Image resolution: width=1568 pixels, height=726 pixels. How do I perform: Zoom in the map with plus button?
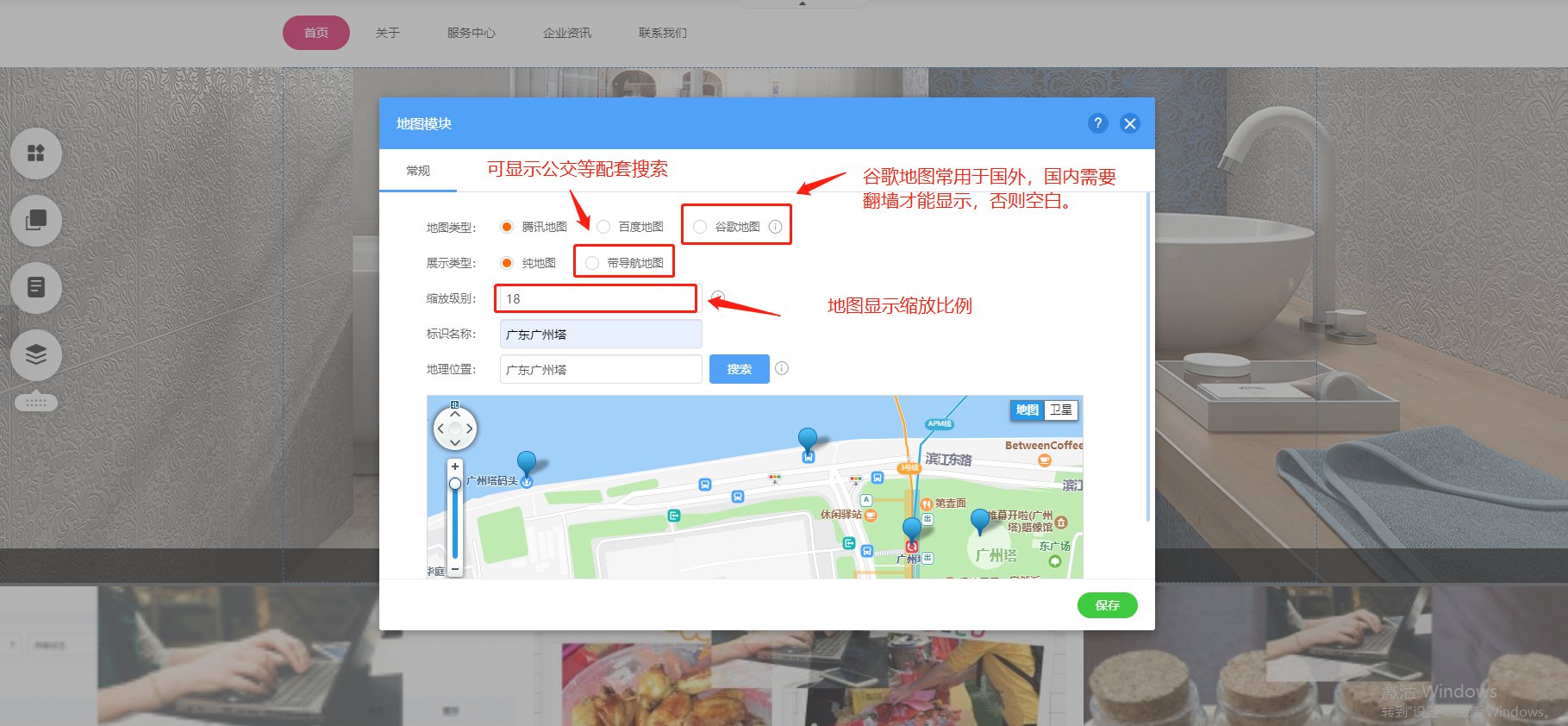click(x=455, y=466)
